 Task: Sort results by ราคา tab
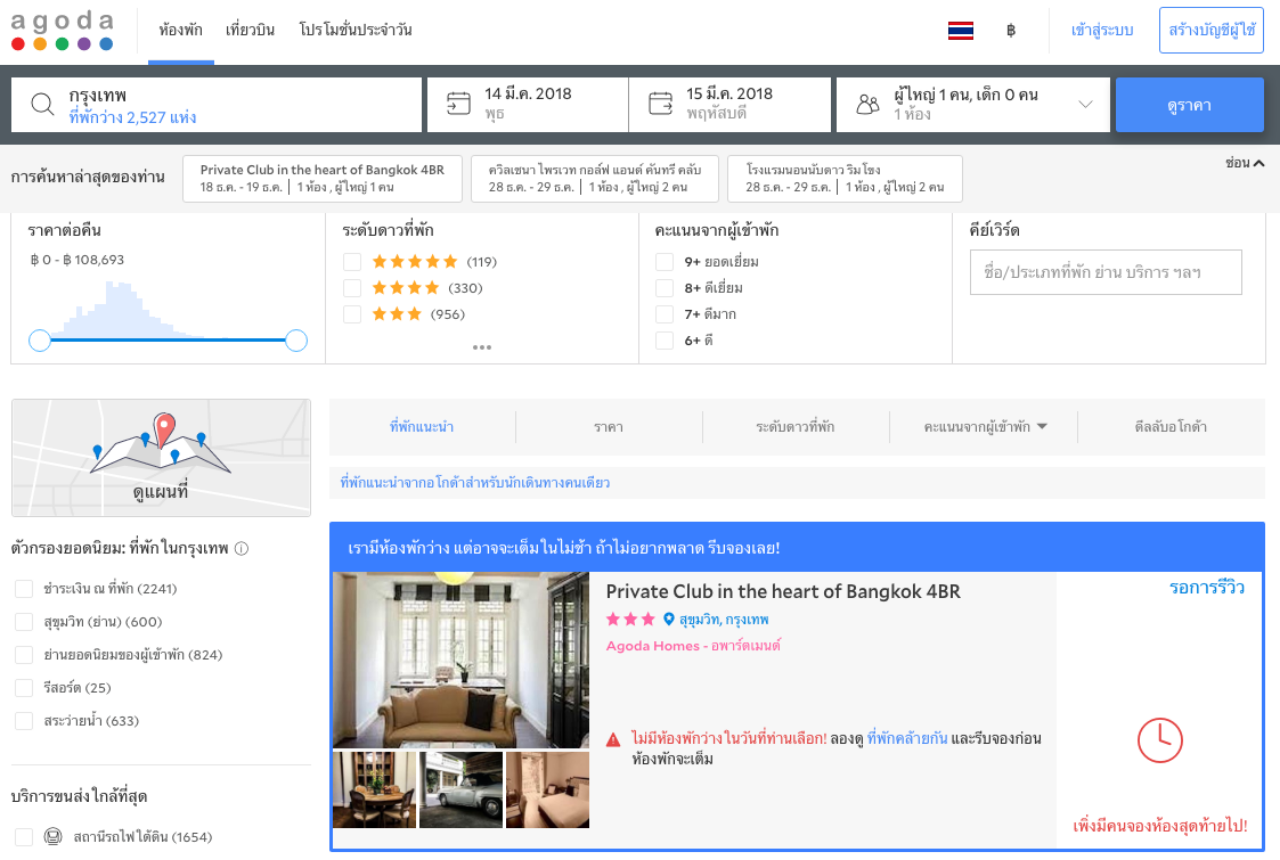[608, 427]
